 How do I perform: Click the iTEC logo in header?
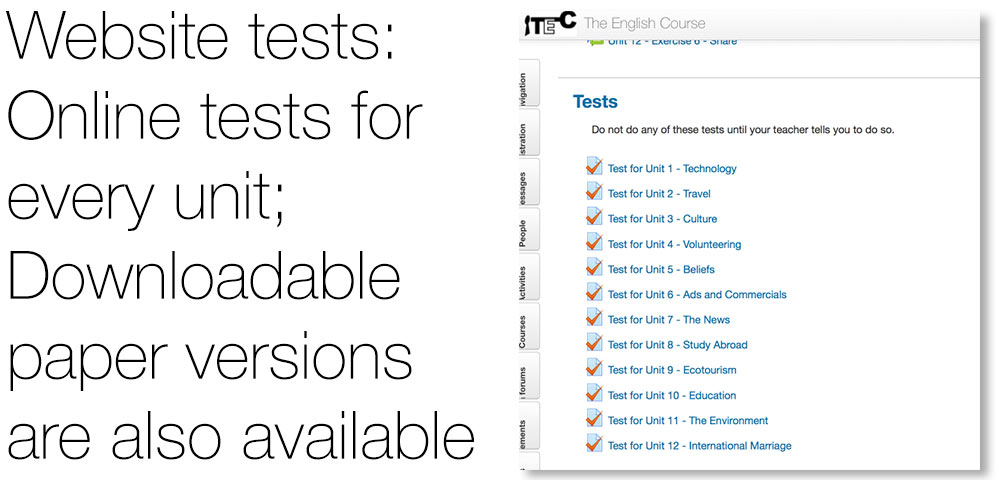click(x=550, y=24)
